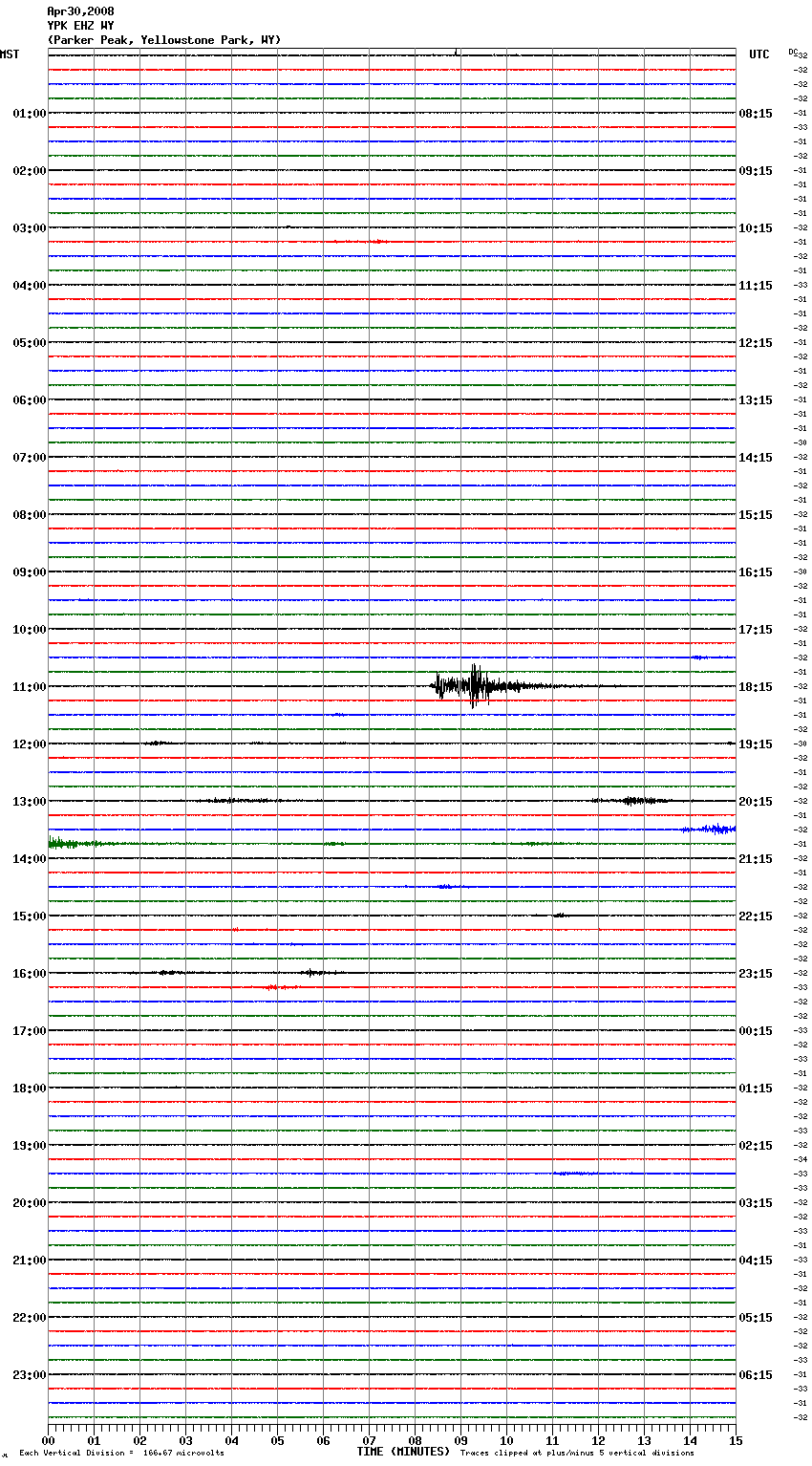Click the red event on 03:15 trace
Image resolution: width=812 pixels, height=1466 pixels.
click(377, 242)
